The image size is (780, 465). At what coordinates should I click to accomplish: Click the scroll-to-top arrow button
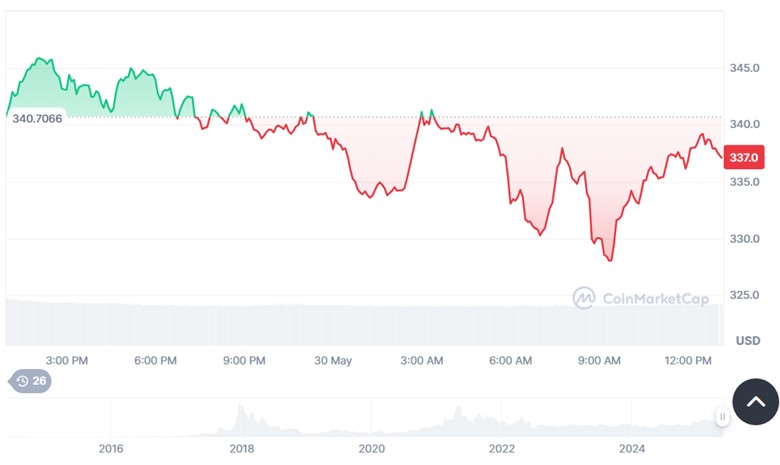[755, 403]
